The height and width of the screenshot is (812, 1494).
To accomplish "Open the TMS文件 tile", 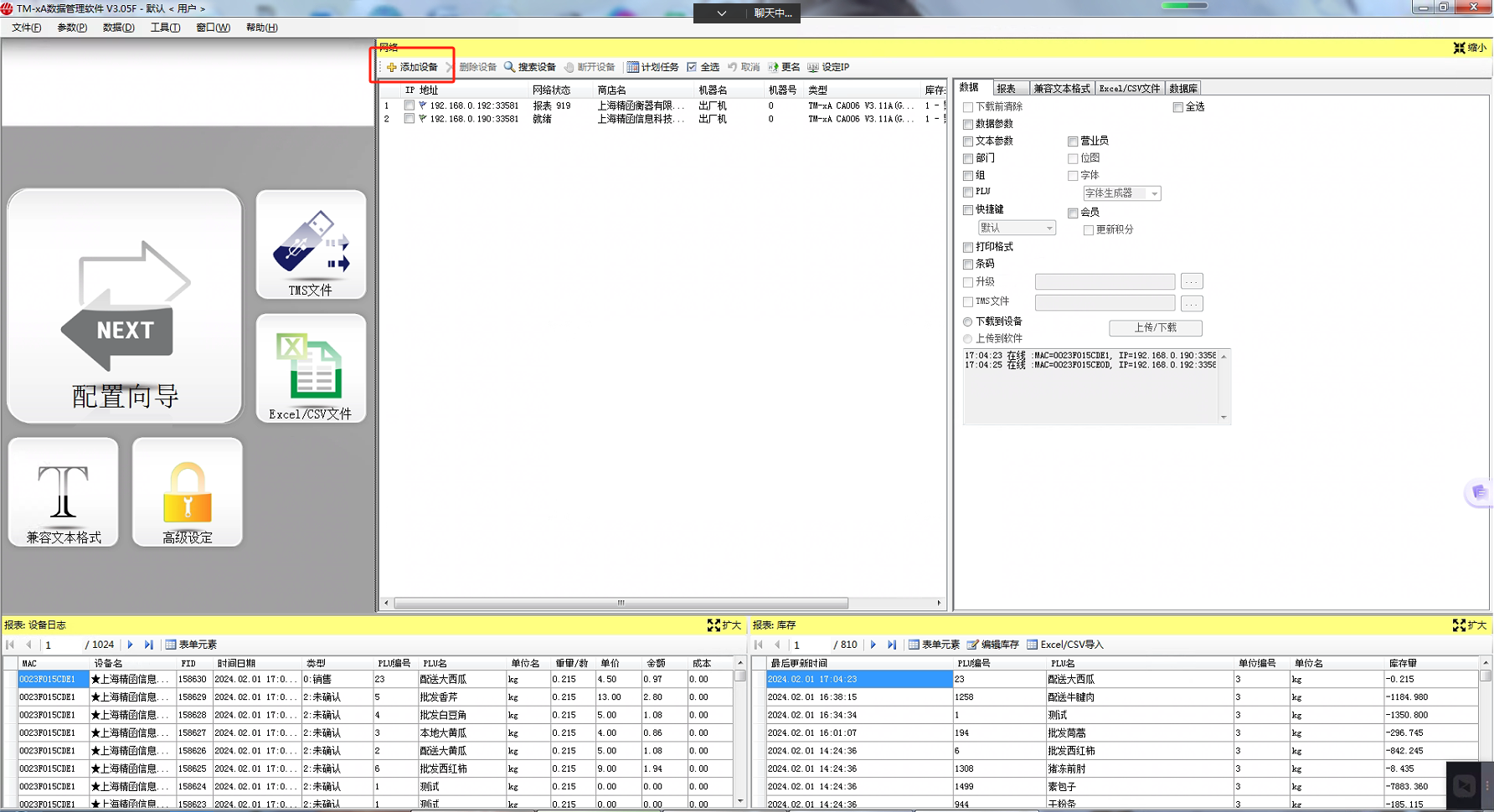I will [311, 244].
